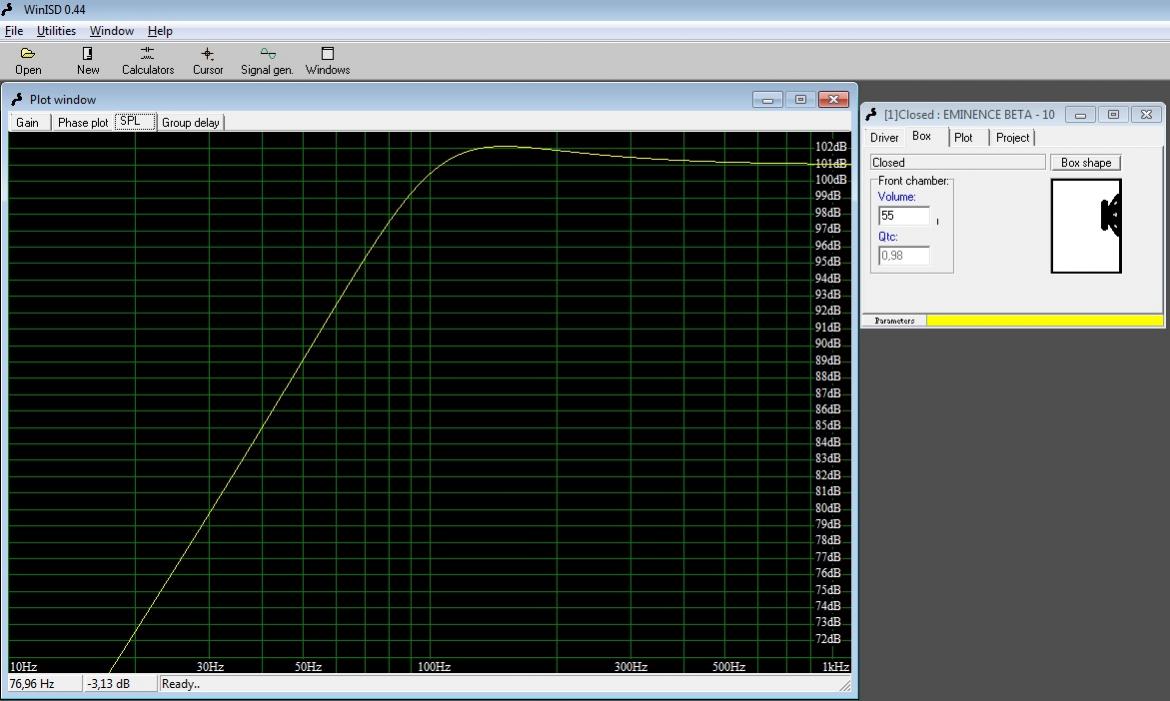
Task: Switch to the Group delay tab
Action: [x=191, y=122]
